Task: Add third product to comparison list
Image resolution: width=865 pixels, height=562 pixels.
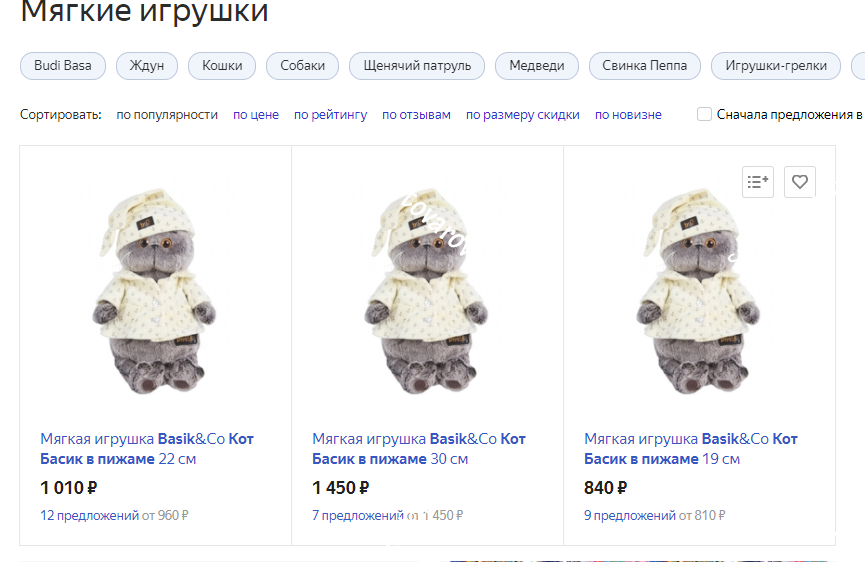Action: click(757, 181)
